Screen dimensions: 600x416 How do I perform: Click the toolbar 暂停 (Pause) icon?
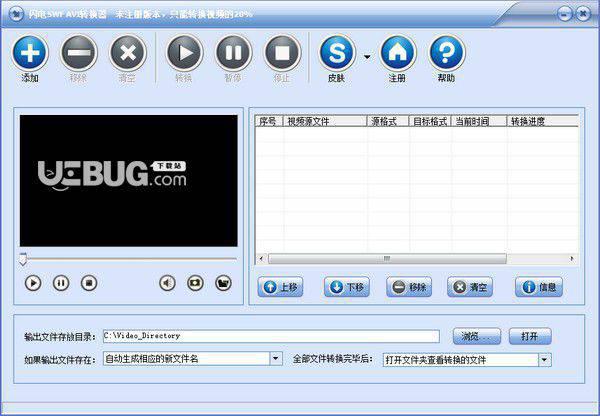(x=233, y=53)
